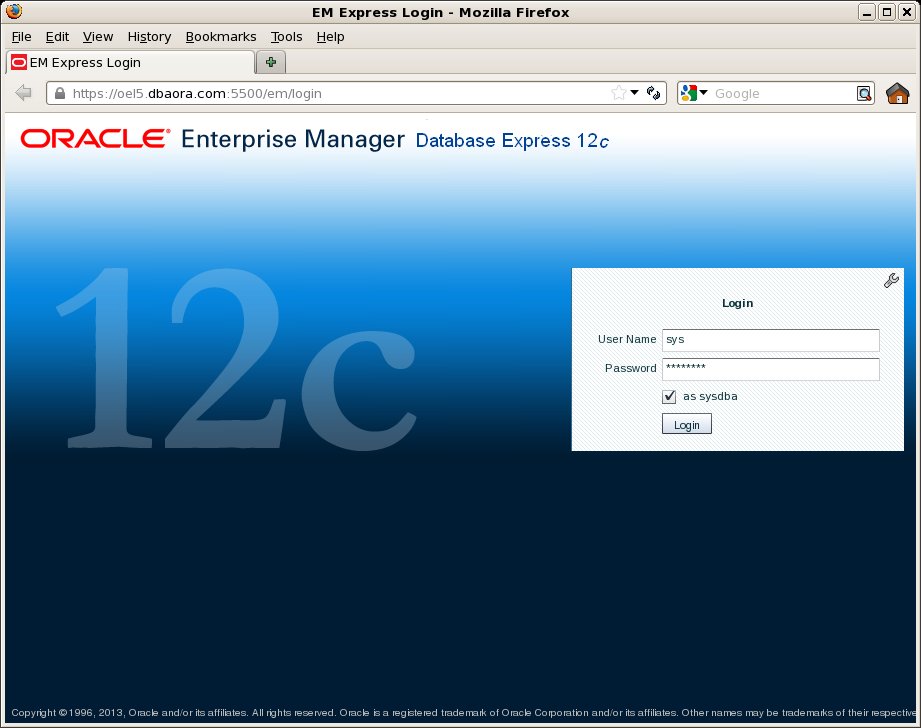This screenshot has height=728, width=921.
Task: Bookmark this page with the star icon
Action: click(619, 93)
